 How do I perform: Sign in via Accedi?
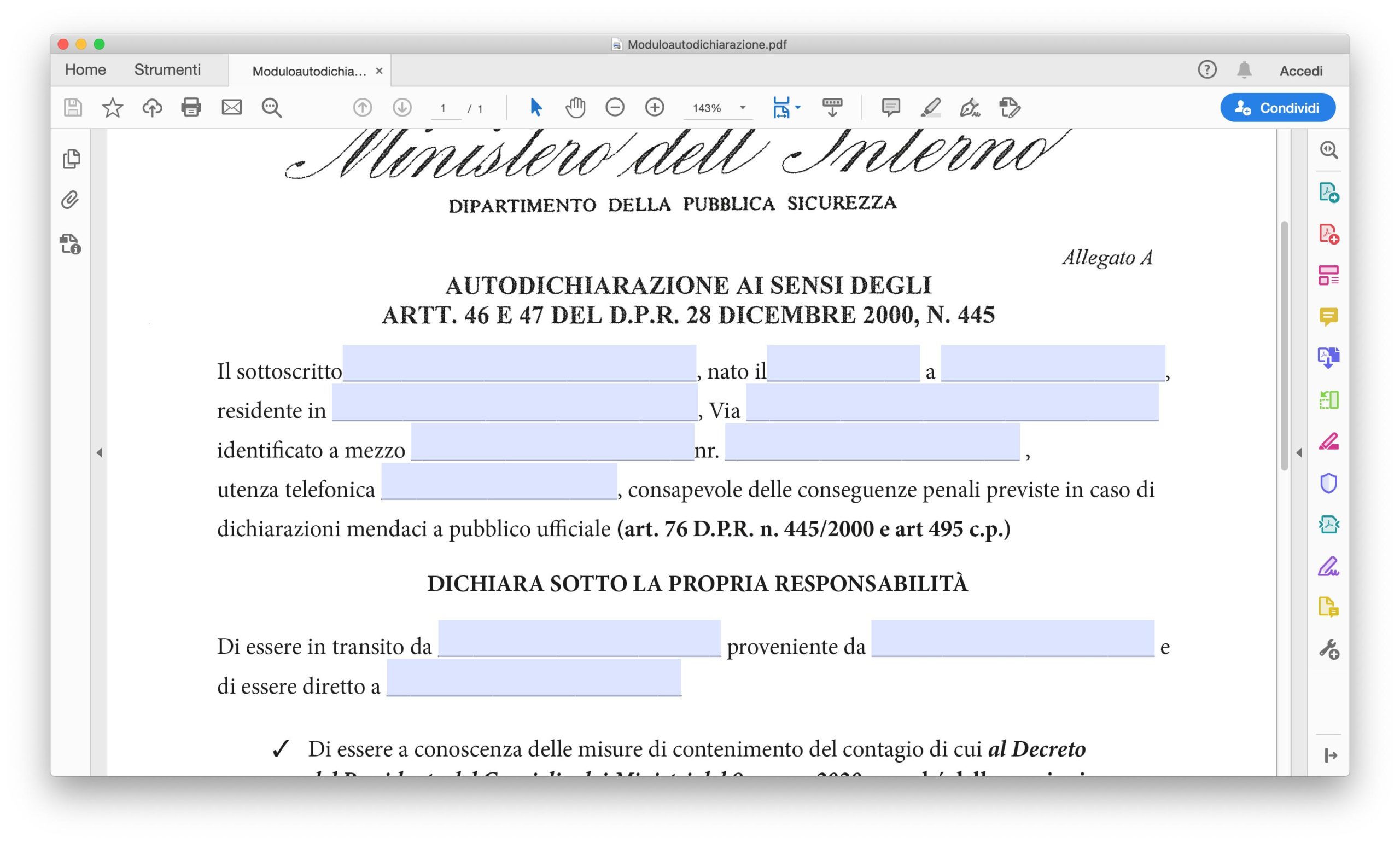click(x=1302, y=69)
